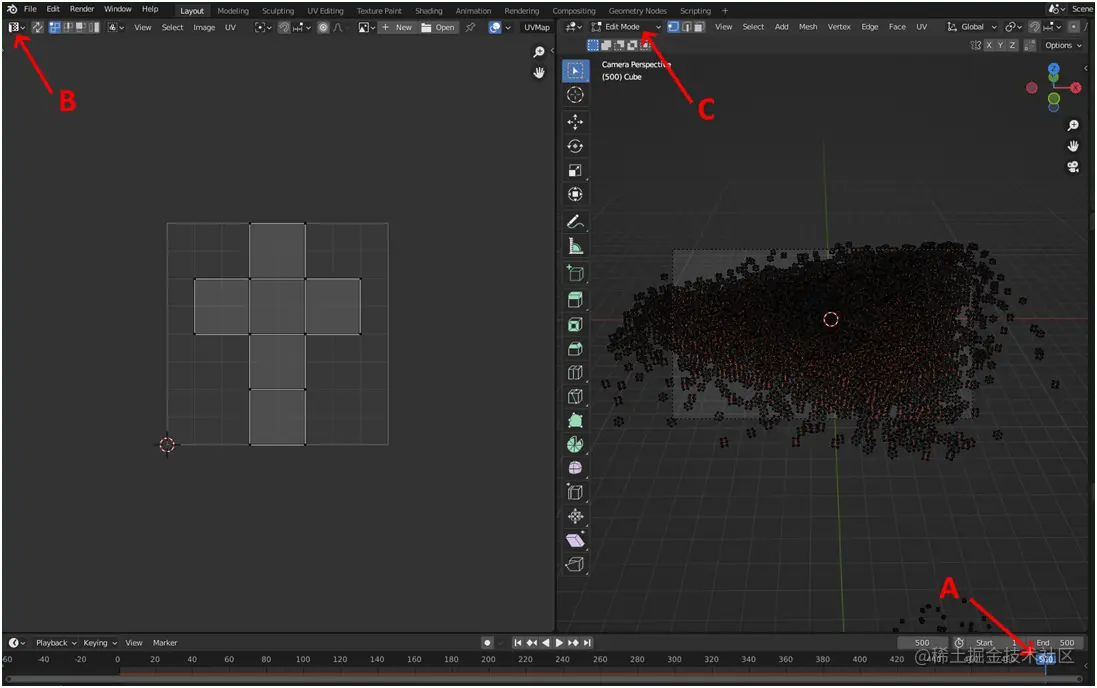Viewport: 1097px width, 688px height.
Task: Select the Measure tool
Action: (575, 246)
